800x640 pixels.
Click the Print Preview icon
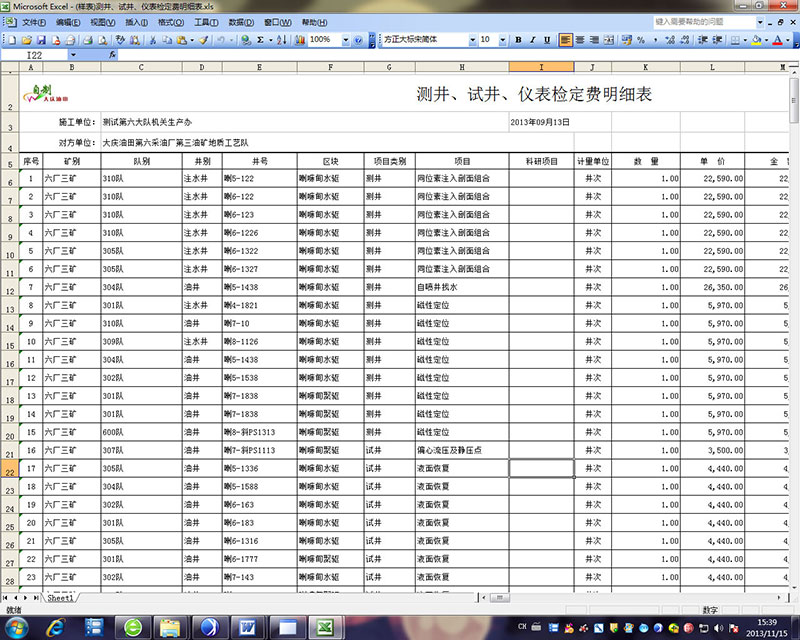tap(102, 39)
